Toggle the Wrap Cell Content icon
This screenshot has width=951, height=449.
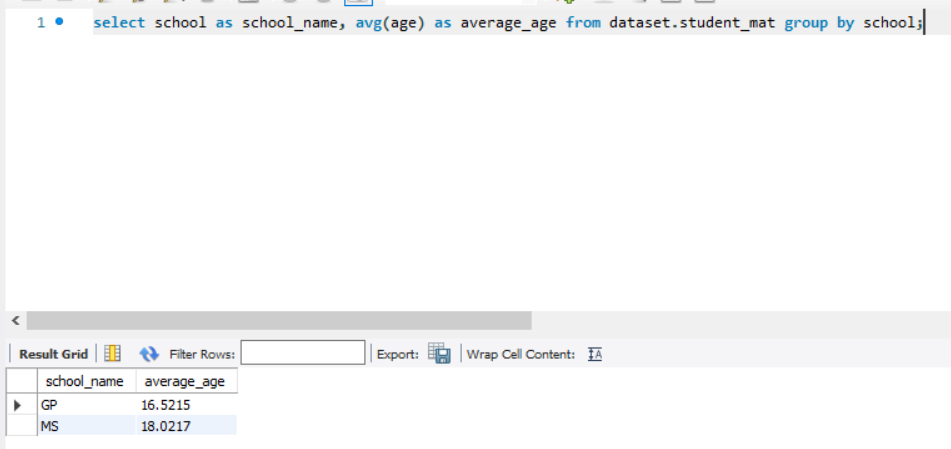[594, 354]
